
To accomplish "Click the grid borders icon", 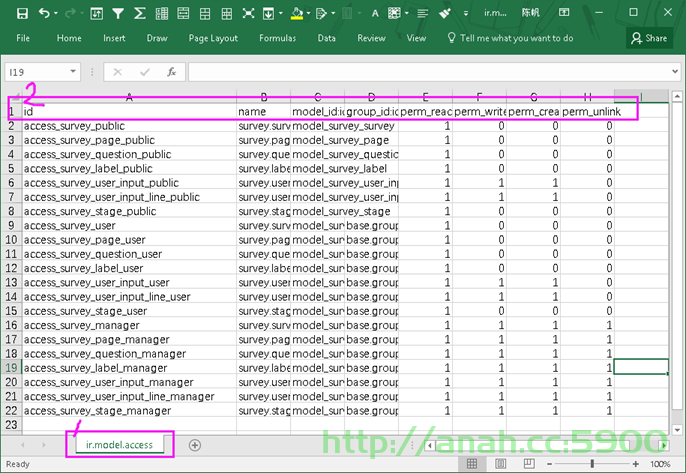I will 227,14.
